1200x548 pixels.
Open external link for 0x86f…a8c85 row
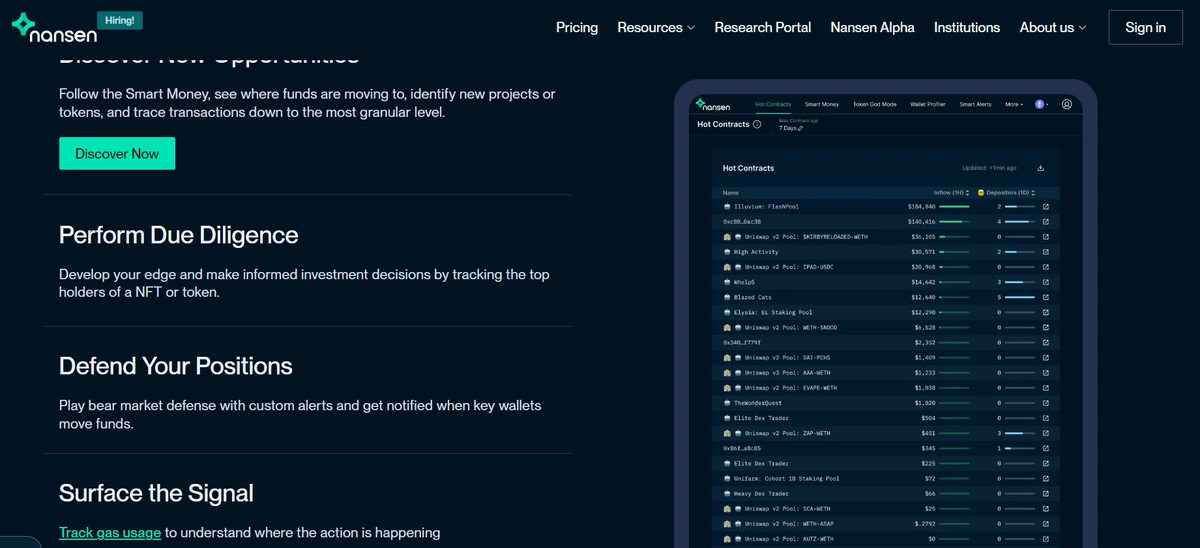coord(1046,448)
